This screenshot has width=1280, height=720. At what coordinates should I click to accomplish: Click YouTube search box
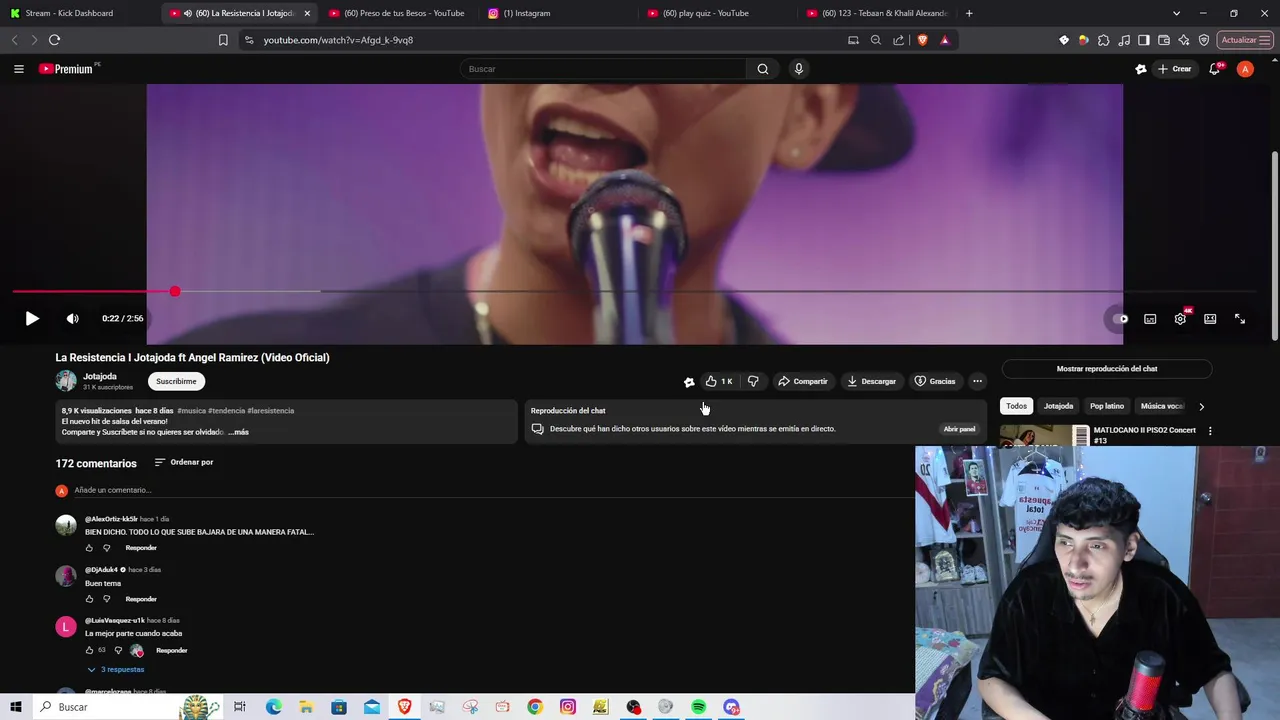pyautogui.click(x=603, y=69)
